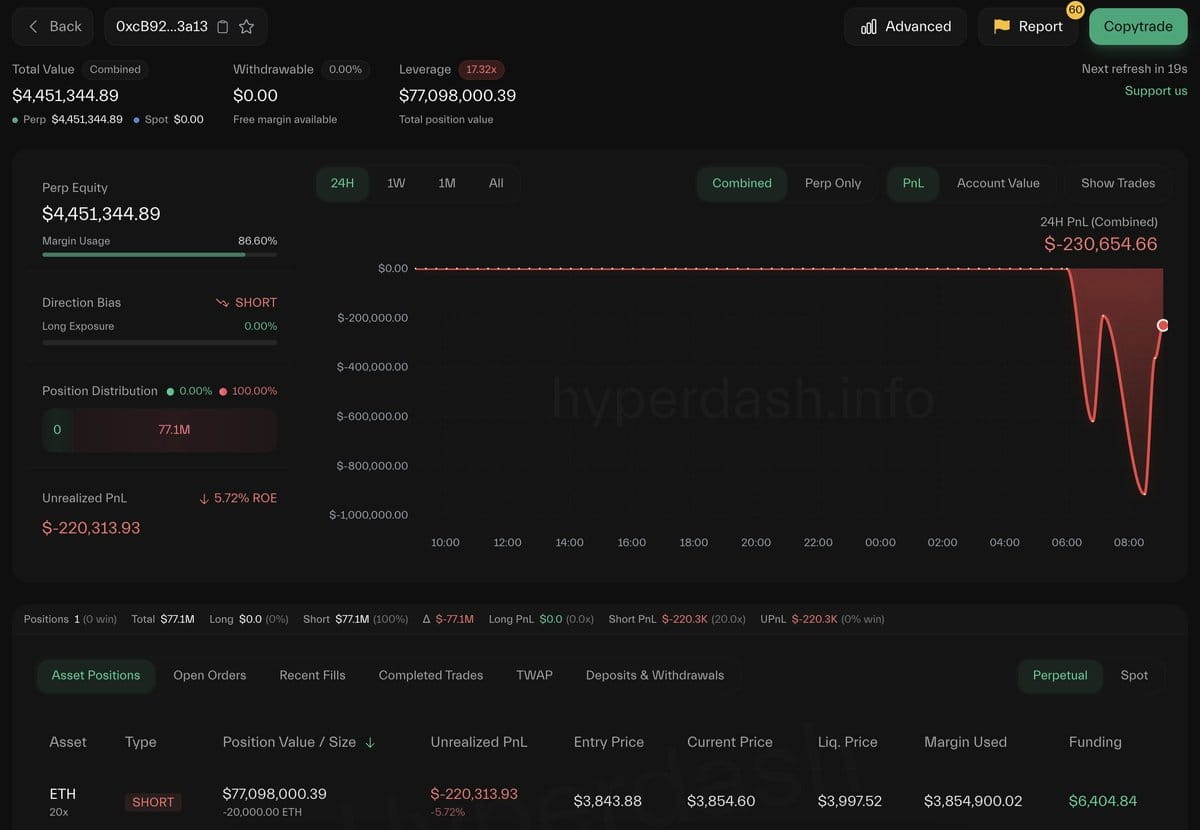Screen dimensions: 1200x830
Task: Switch chart to Perp Only
Action: [x=833, y=183]
